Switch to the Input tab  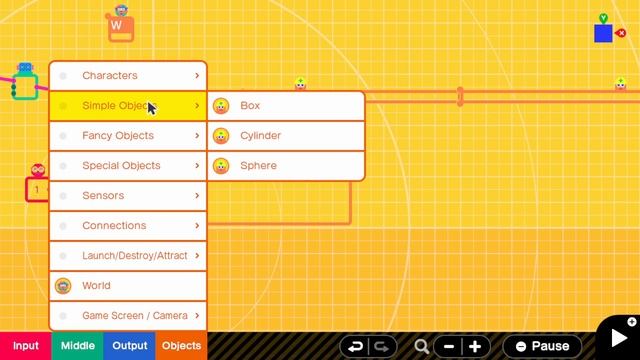26,346
